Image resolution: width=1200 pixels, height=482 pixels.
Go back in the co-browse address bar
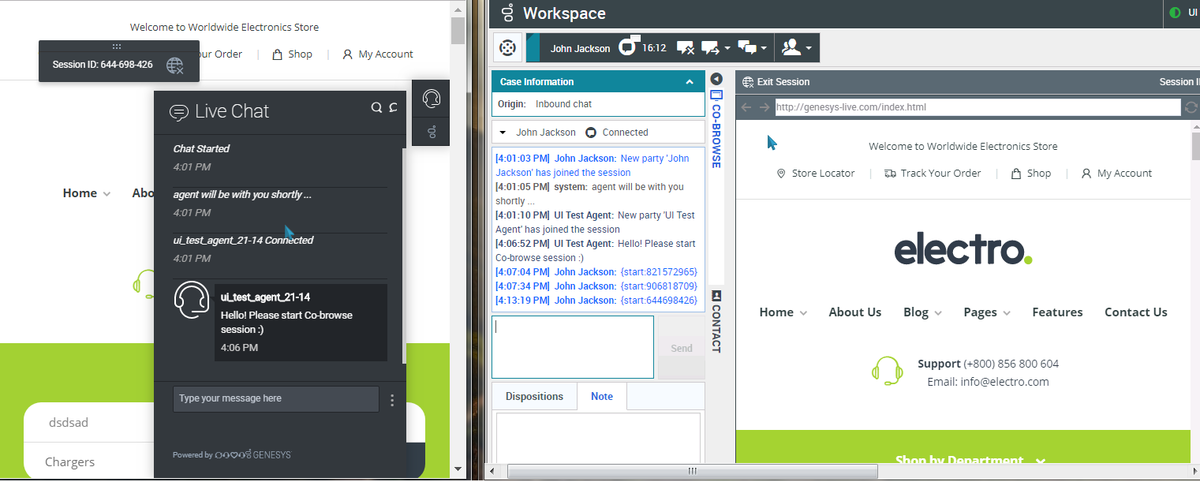[x=747, y=107]
